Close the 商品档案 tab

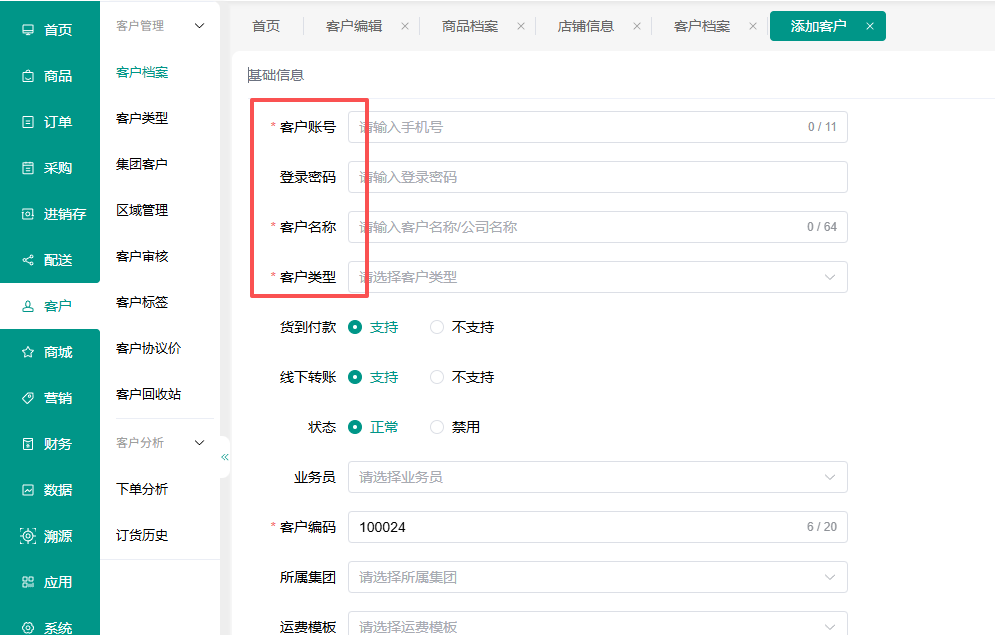click(x=521, y=26)
